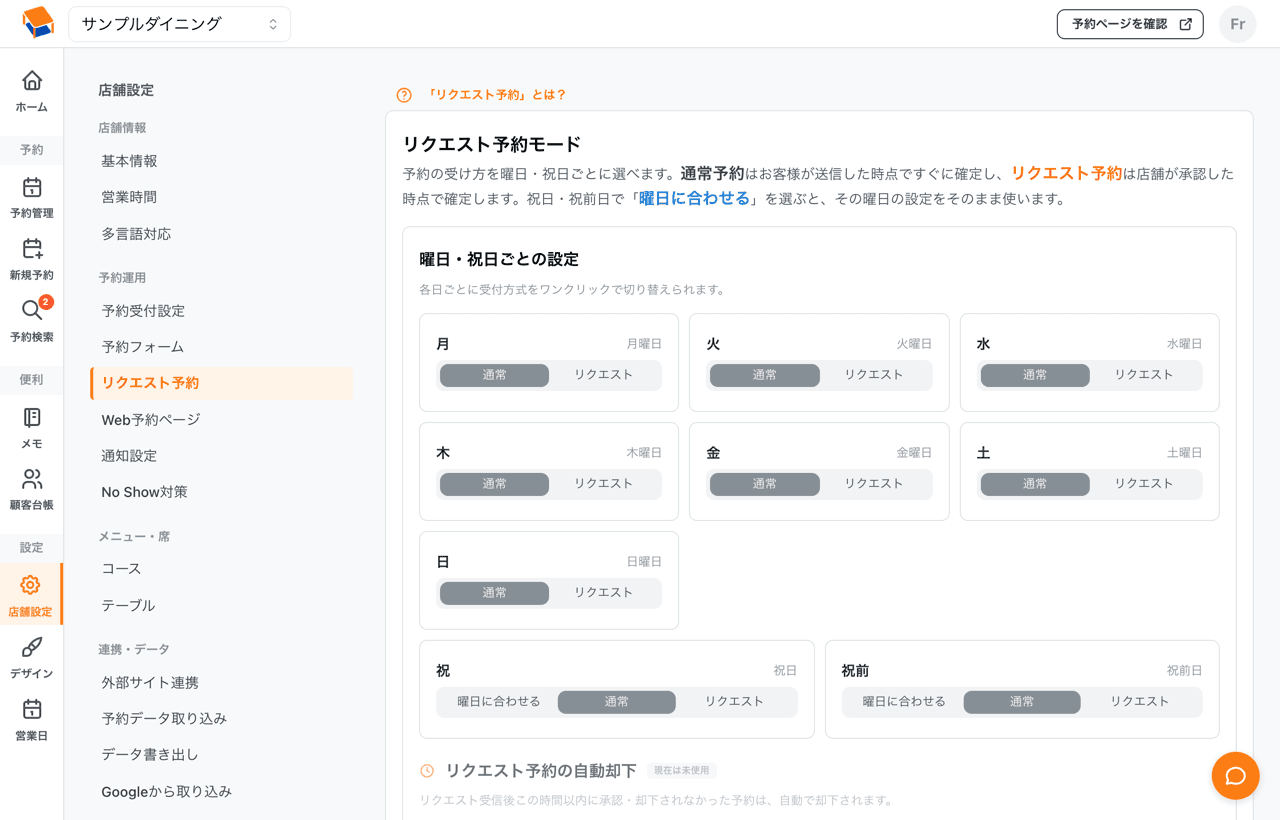
Task: Open Googleから取り込み page
Action: coord(222,792)
